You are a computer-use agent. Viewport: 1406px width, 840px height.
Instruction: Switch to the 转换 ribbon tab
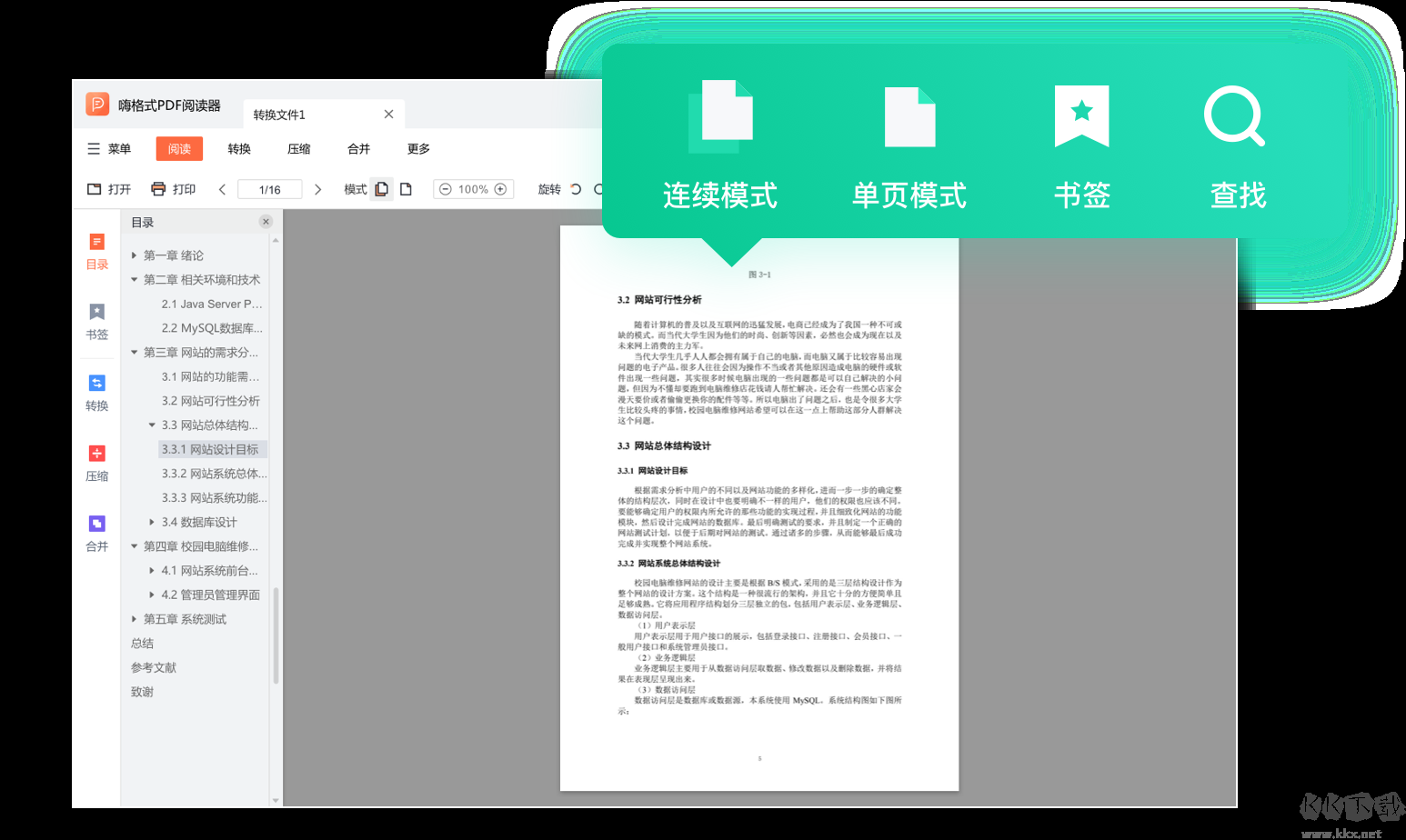click(238, 148)
